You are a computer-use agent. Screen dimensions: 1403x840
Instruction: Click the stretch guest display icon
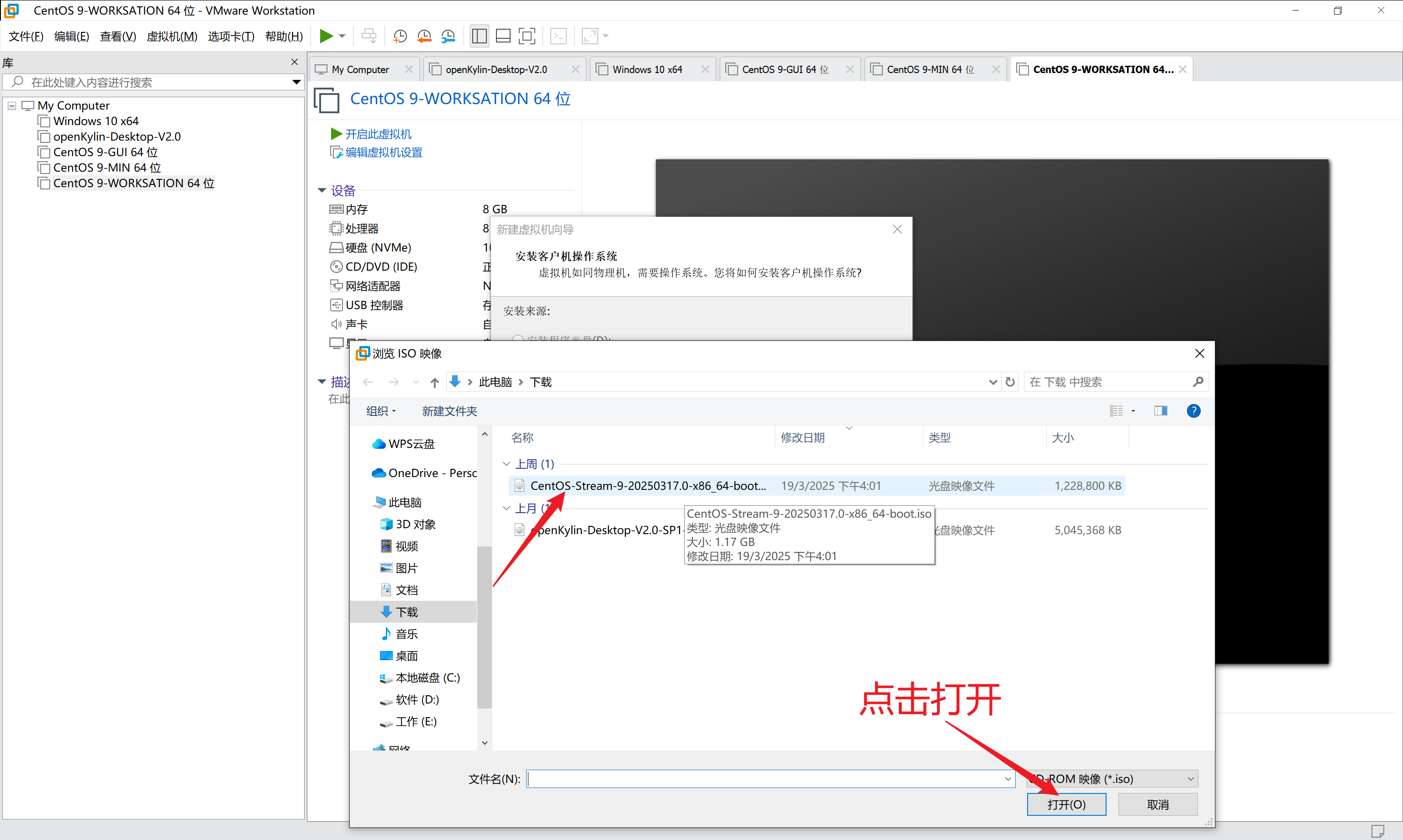[590, 36]
